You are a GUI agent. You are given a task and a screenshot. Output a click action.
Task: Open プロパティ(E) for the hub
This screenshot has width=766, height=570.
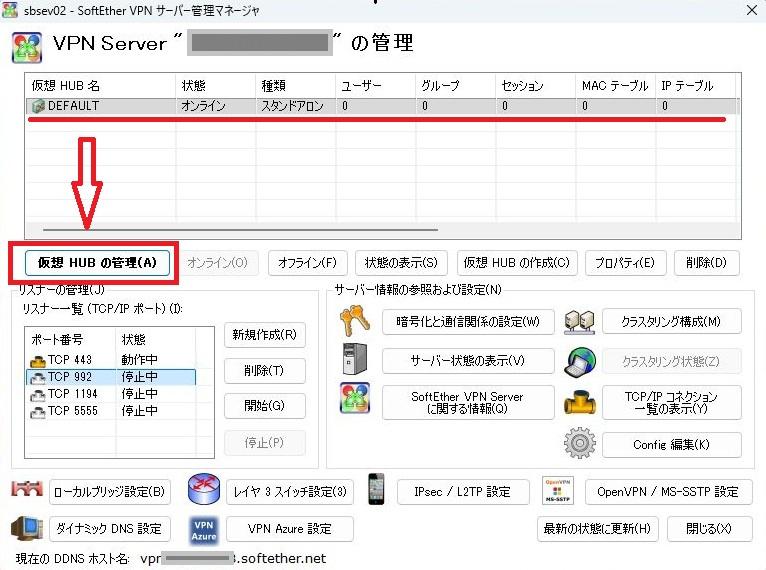pos(624,263)
